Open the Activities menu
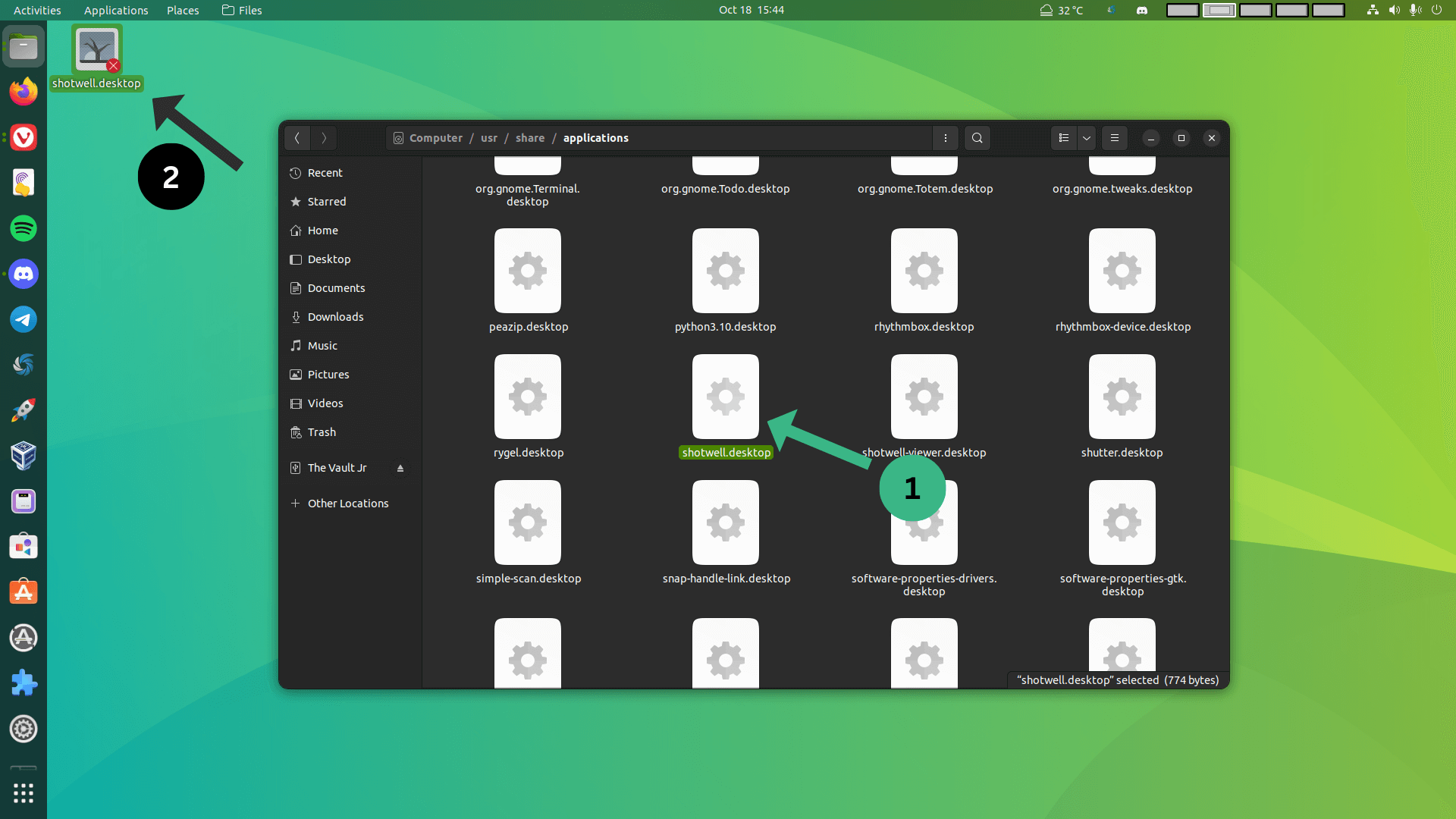 [36, 10]
